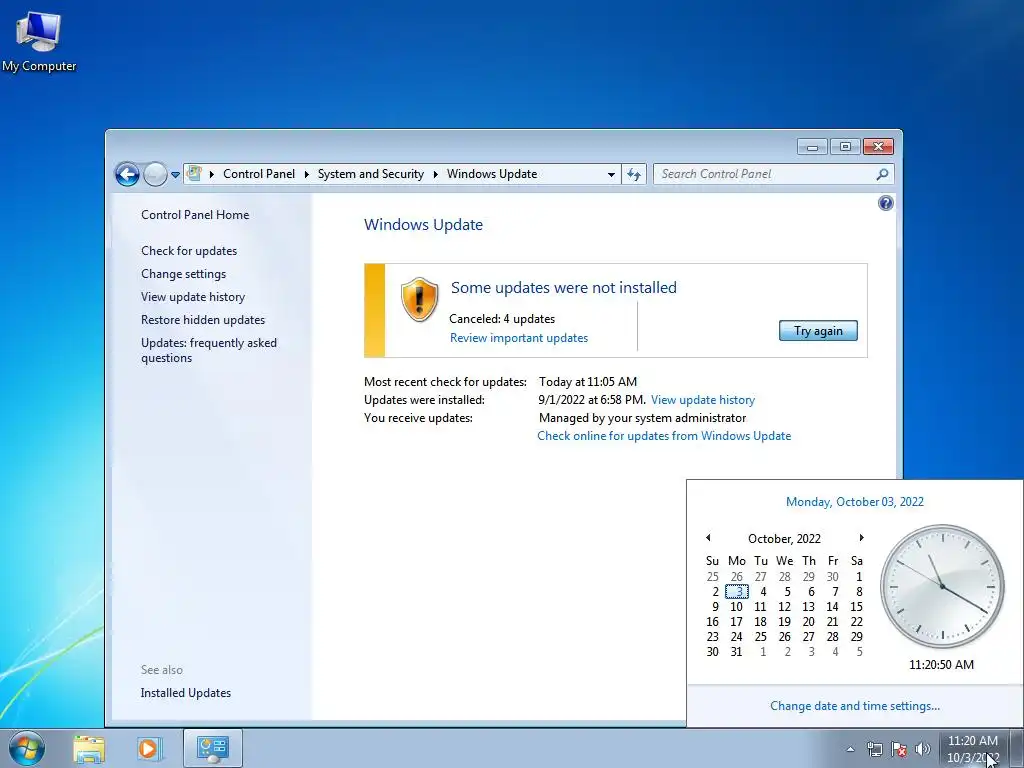Click Check for updates
1024x768 pixels.
tap(189, 251)
